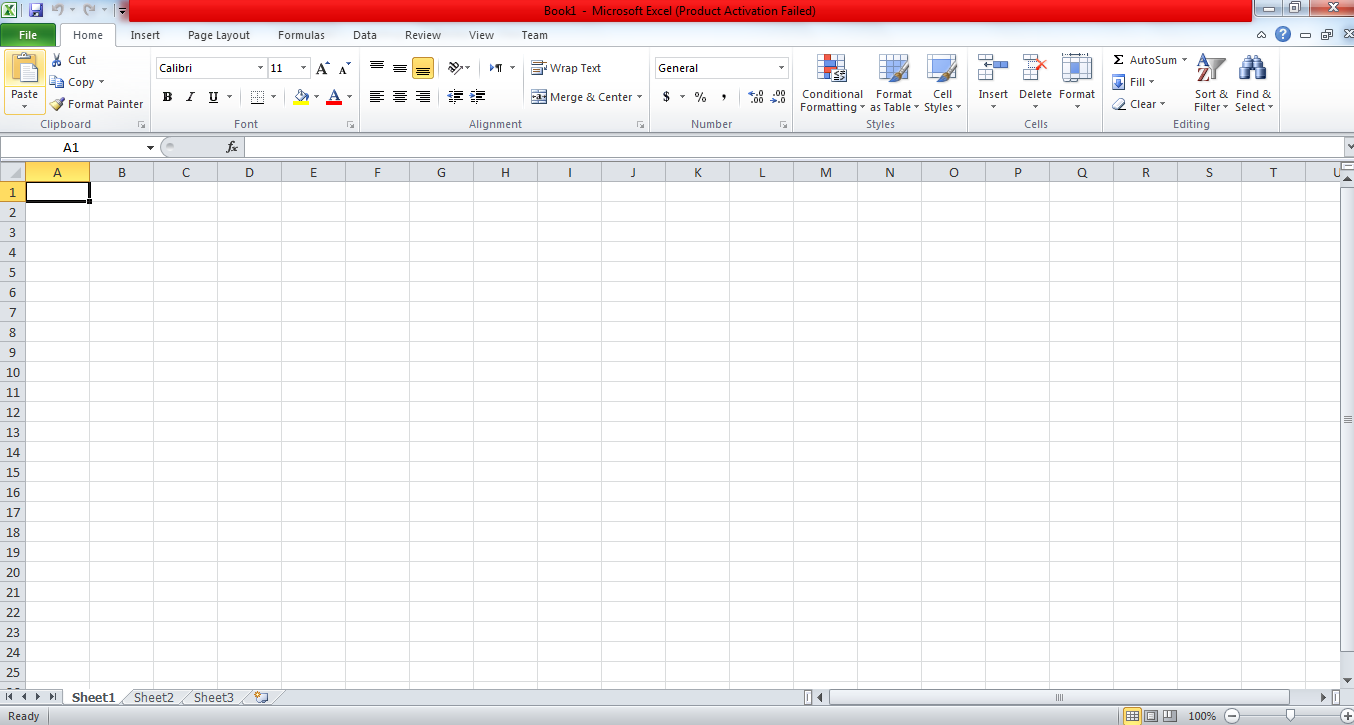Open the File tab

click(28, 35)
